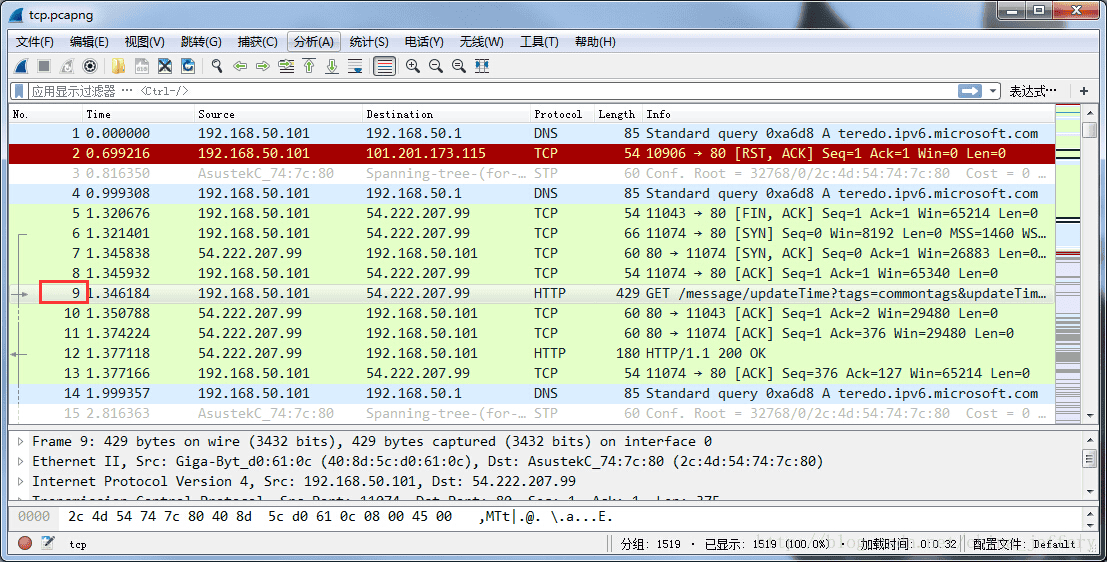Expand the Frame 9 details row
This screenshot has height=562, width=1107.
click(22, 441)
